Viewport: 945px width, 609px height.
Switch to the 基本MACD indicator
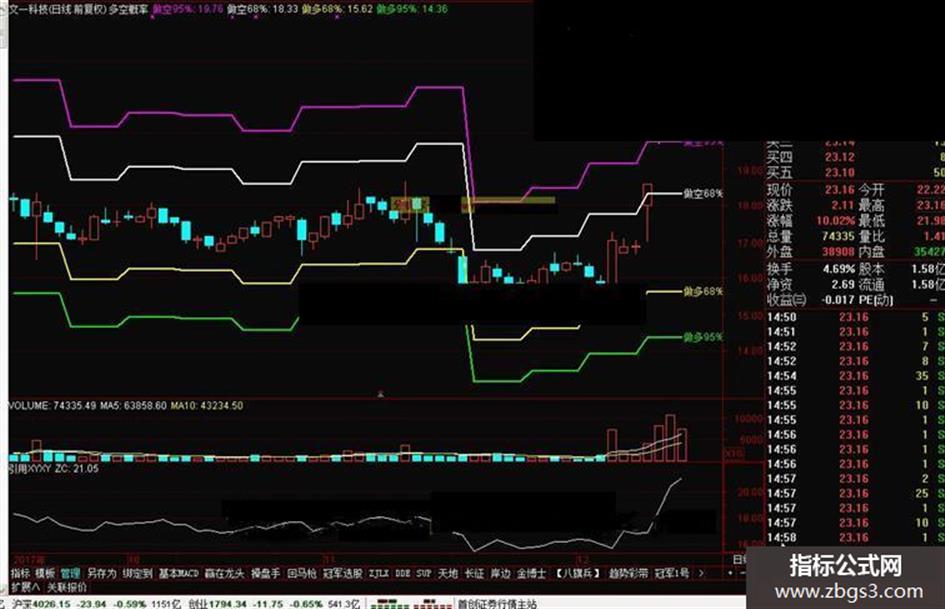click(178, 573)
